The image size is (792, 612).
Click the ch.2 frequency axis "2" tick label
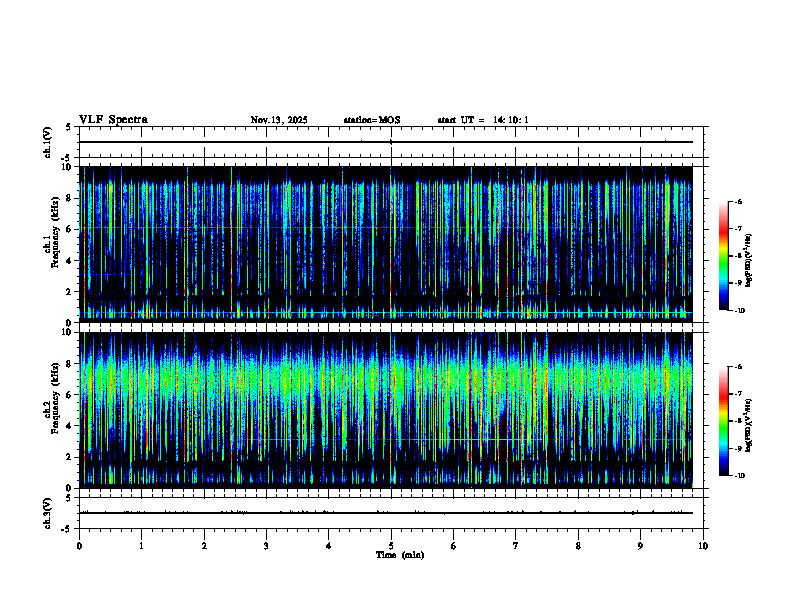tap(70, 457)
